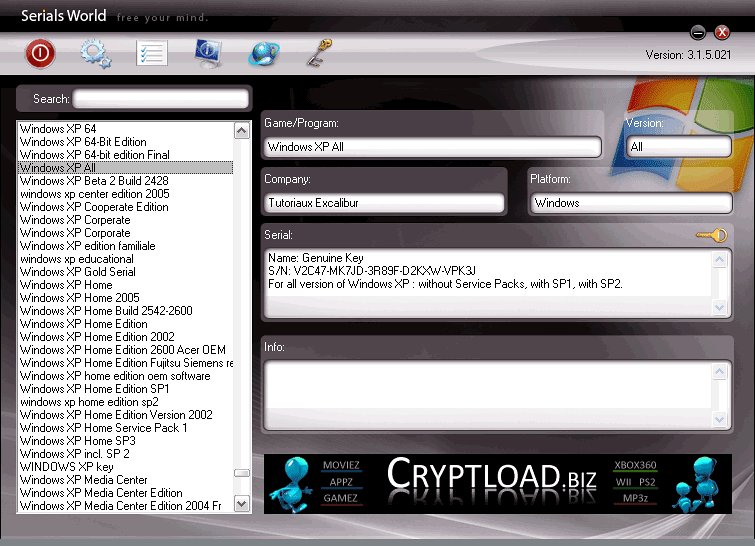Click program list scrollbar up arrow
This screenshot has width=755, height=546.
click(x=242, y=131)
